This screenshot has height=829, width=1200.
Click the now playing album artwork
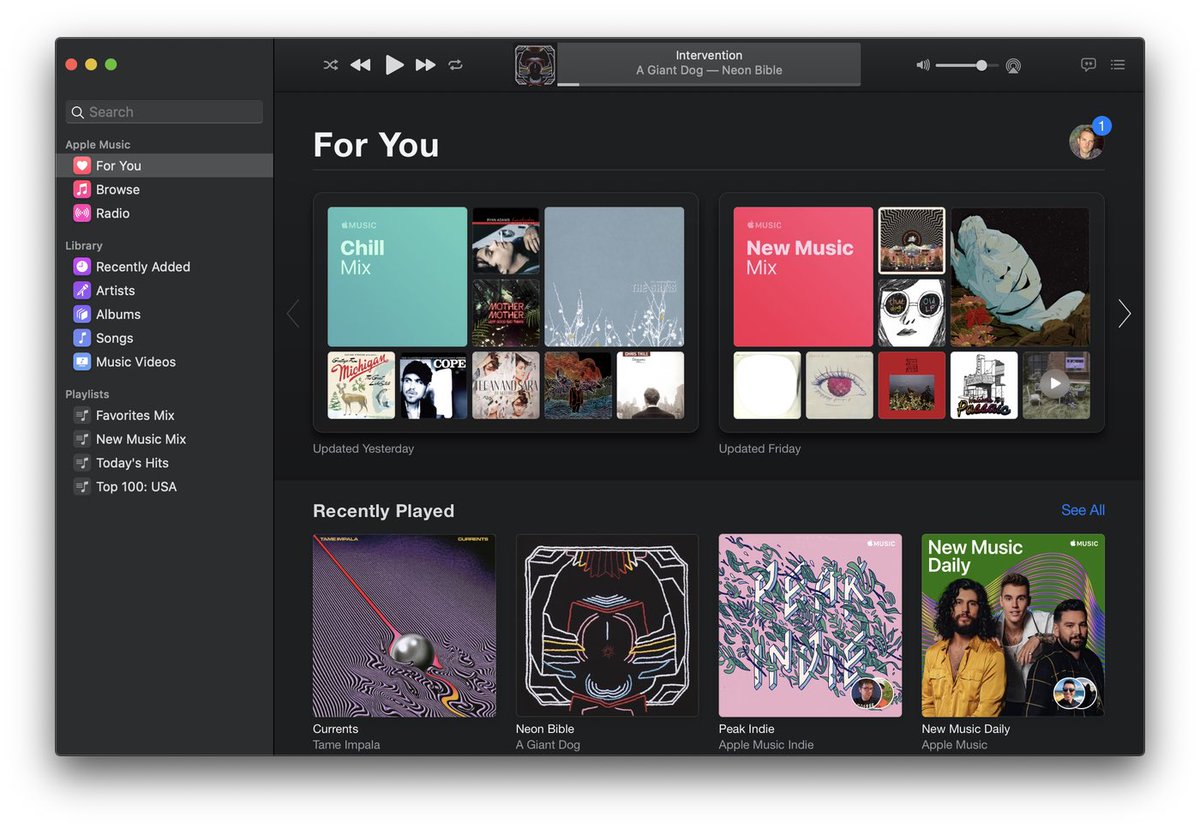(x=535, y=65)
